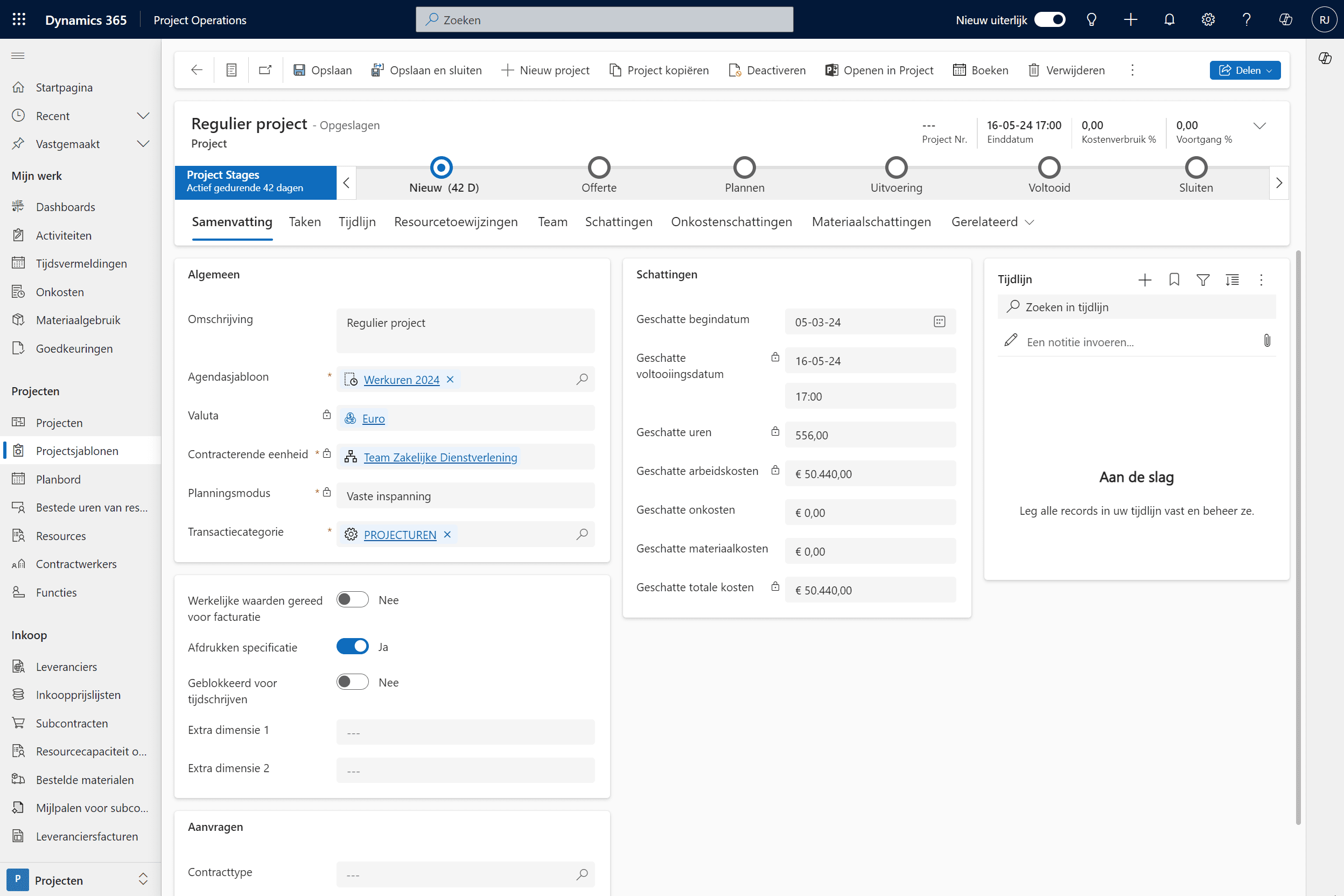Toggle Afdrukken specificatie switch
Screen dimensions: 1344x896
click(353, 646)
